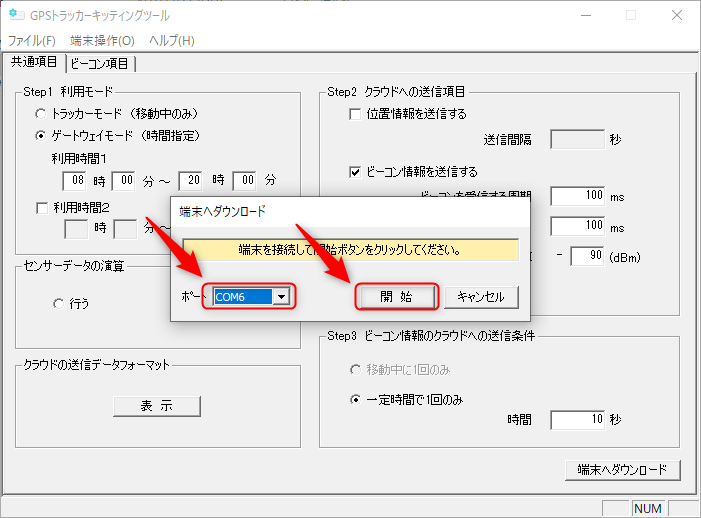Image resolution: width=701 pixels, height=518 pixels.
Task: Open the ファイル(F) menu
Action: 32,41
